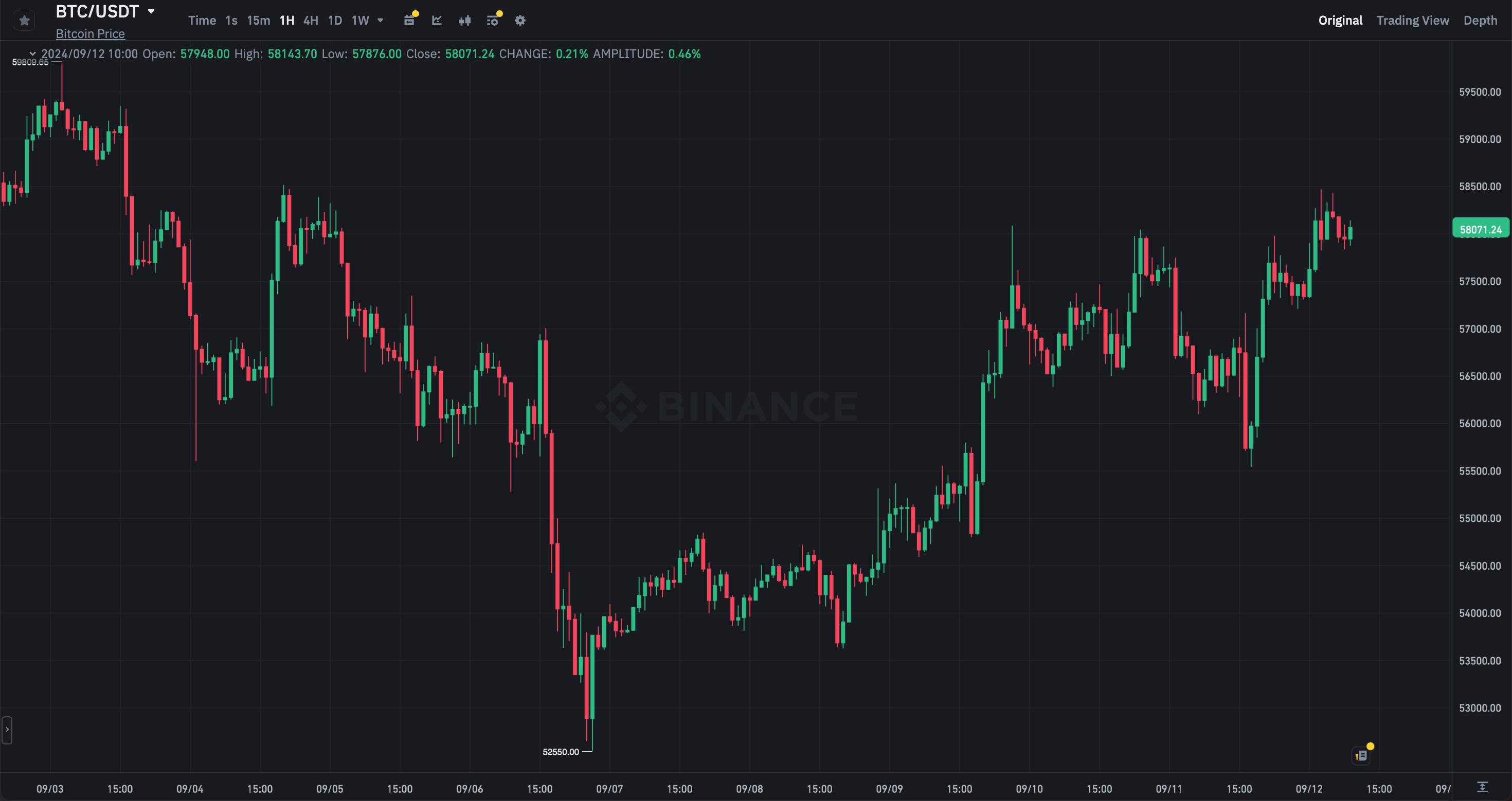Click the BTC/USDT pair title

pos(97,11)
